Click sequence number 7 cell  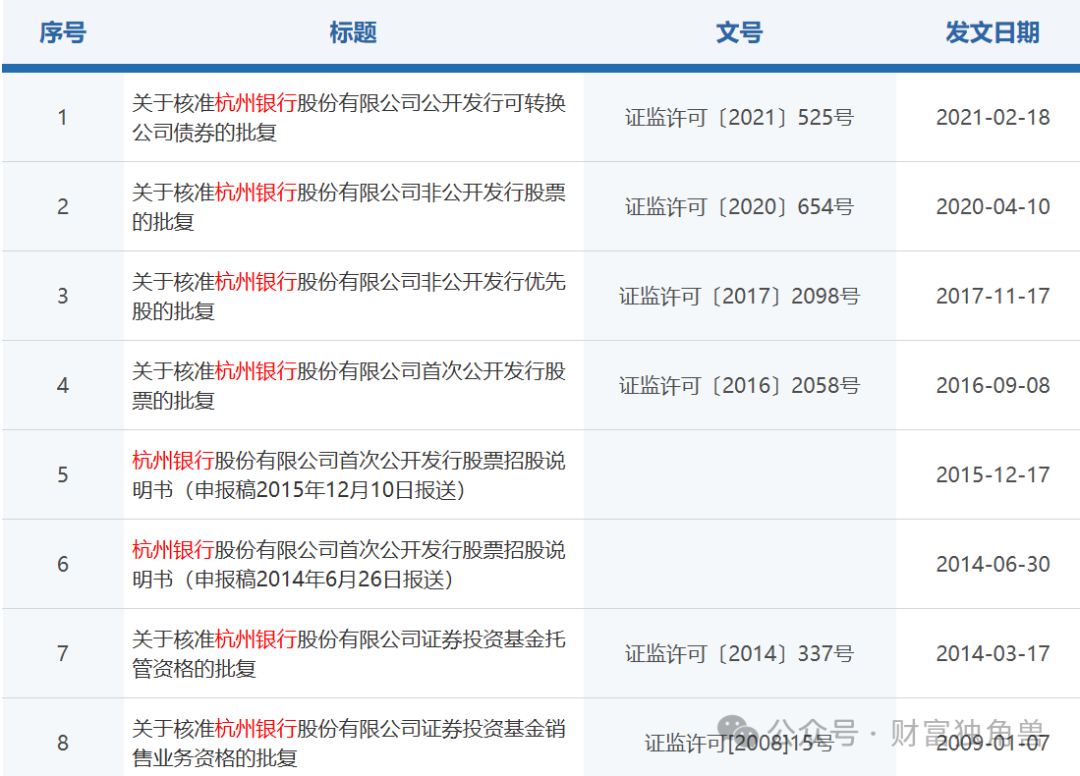pyautogui.click(x=63, y=653)
